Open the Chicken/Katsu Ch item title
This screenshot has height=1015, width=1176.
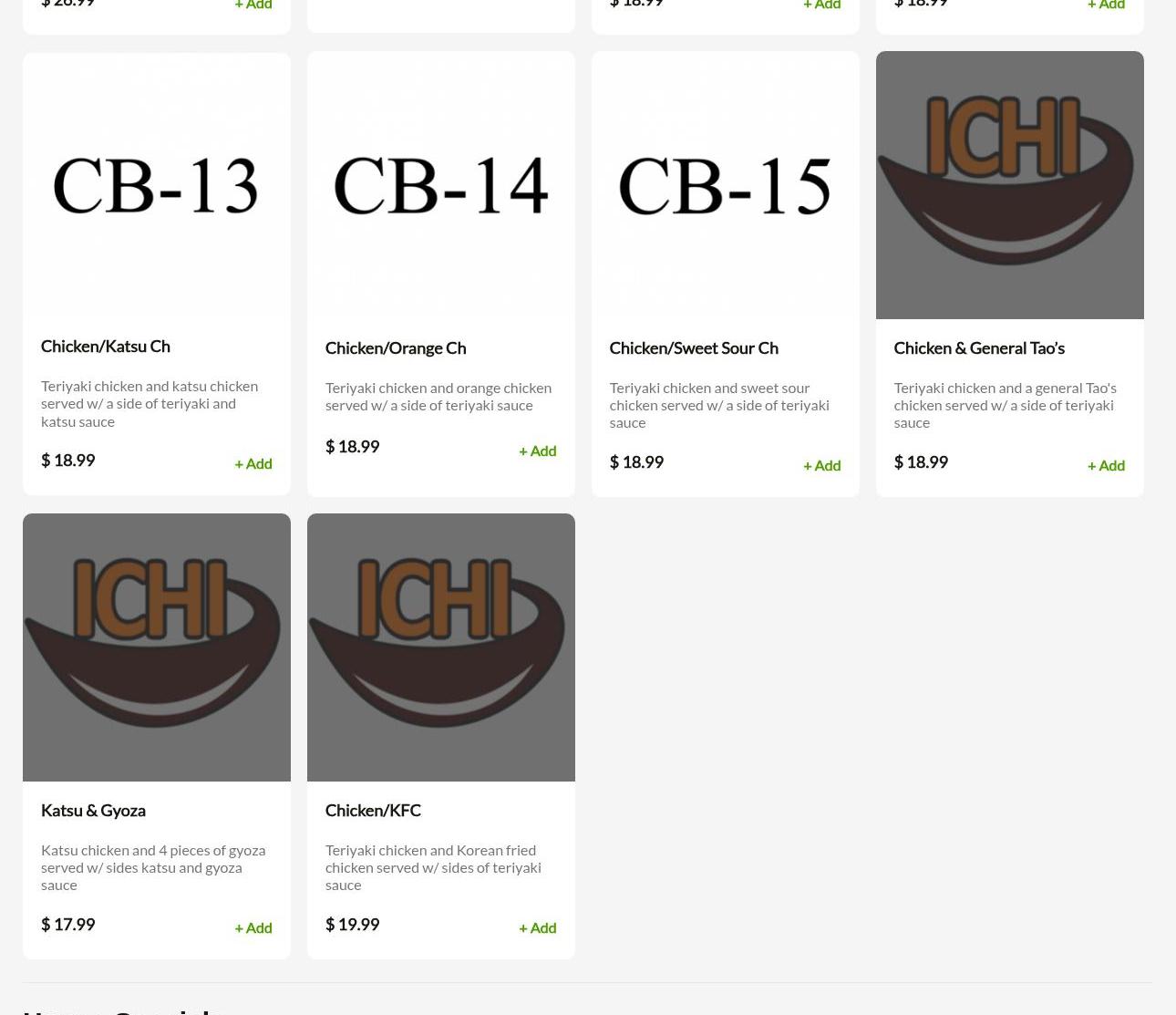click(x=106, y=347)
